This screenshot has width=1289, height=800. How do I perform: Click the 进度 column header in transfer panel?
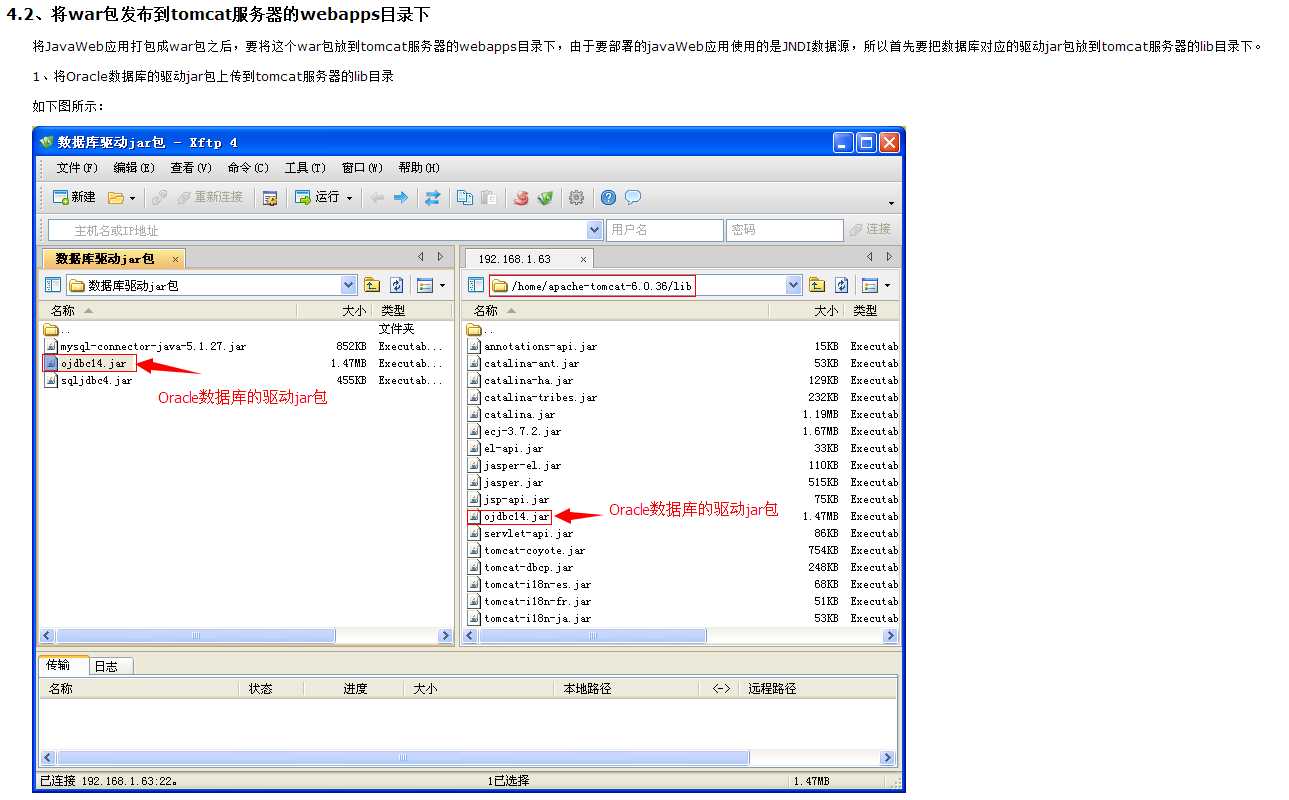pos(354,689)
